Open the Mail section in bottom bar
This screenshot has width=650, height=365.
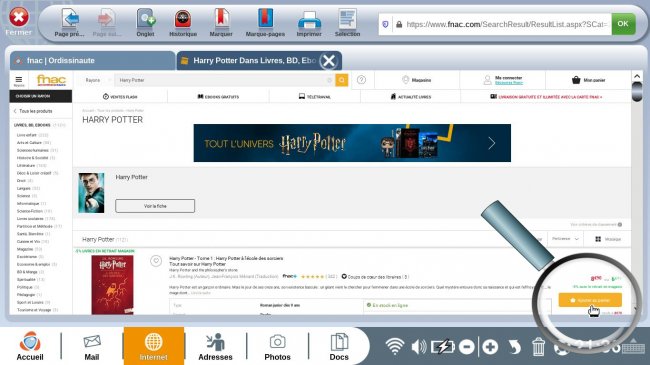pyautogui.click(x=92, y=346)
